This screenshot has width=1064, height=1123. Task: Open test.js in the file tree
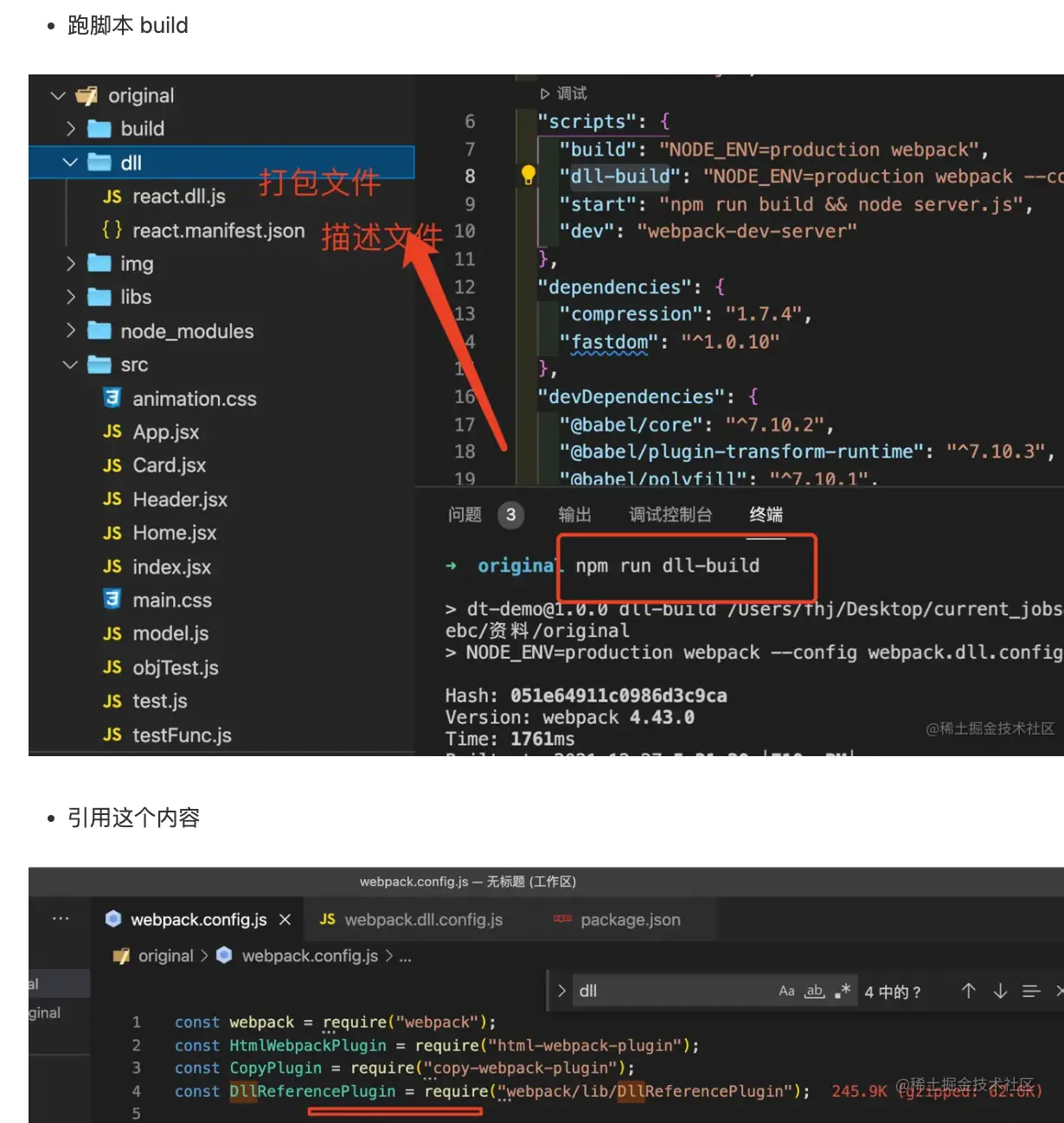coord(160,701)
